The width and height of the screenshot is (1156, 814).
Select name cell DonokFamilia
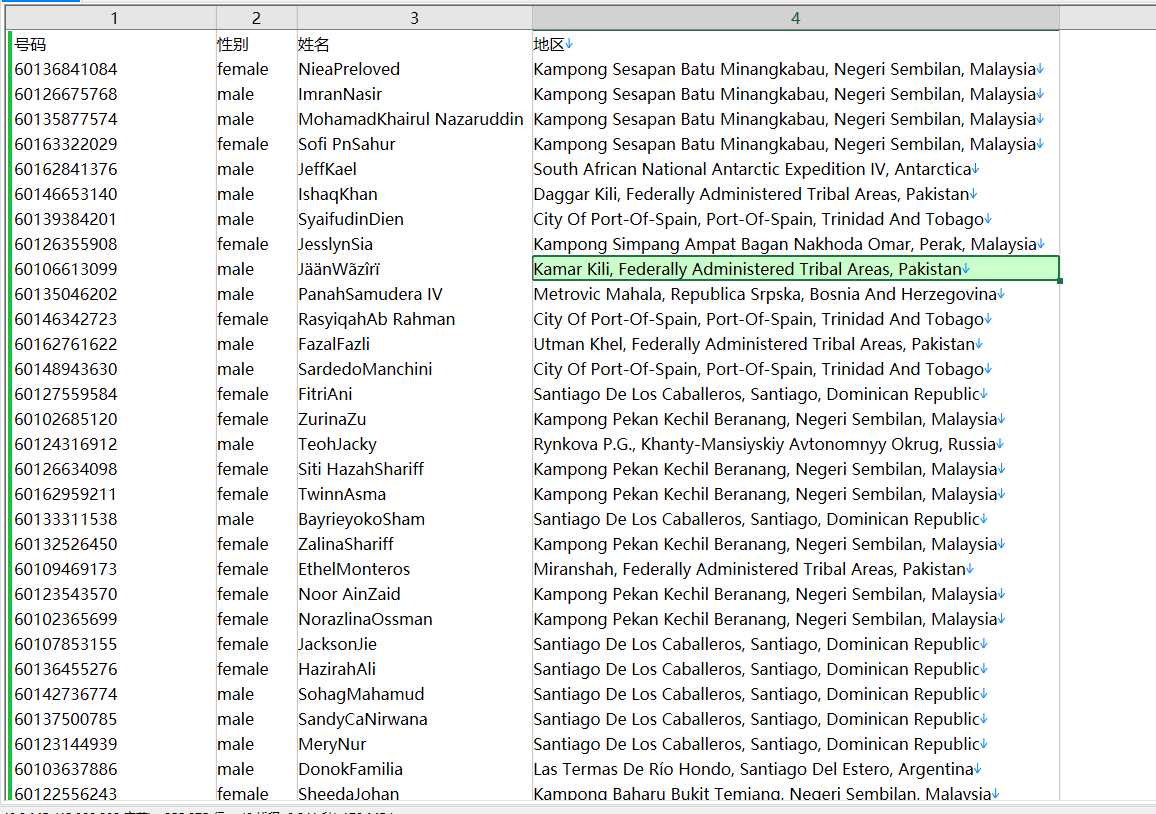[x=414, y=770]
